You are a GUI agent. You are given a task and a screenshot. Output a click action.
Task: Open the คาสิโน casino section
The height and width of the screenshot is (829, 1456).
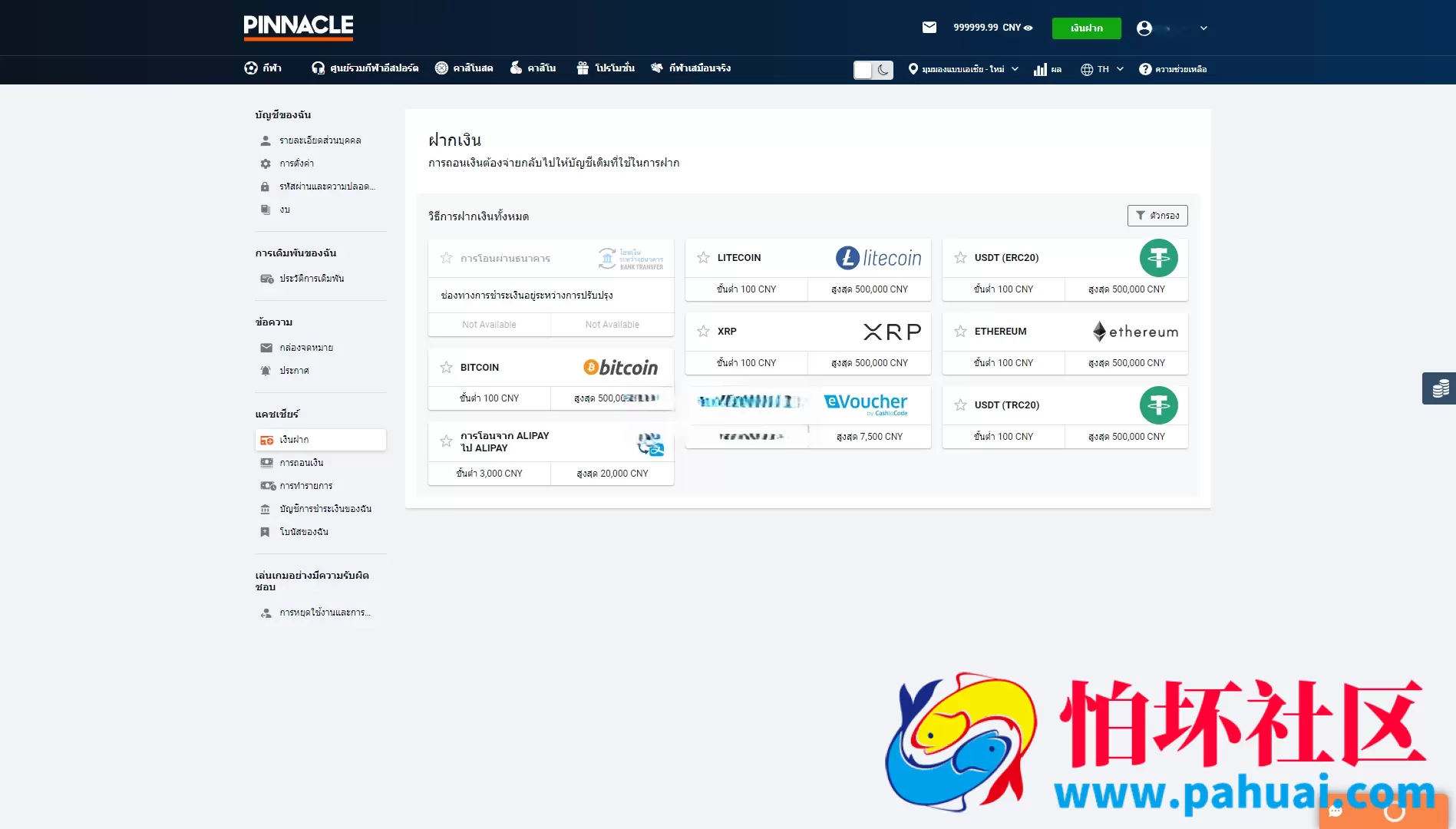(533, 68)
